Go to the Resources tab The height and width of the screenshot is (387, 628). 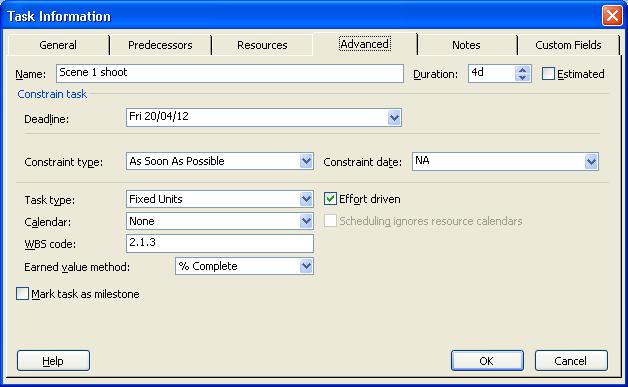pos(262,44)
